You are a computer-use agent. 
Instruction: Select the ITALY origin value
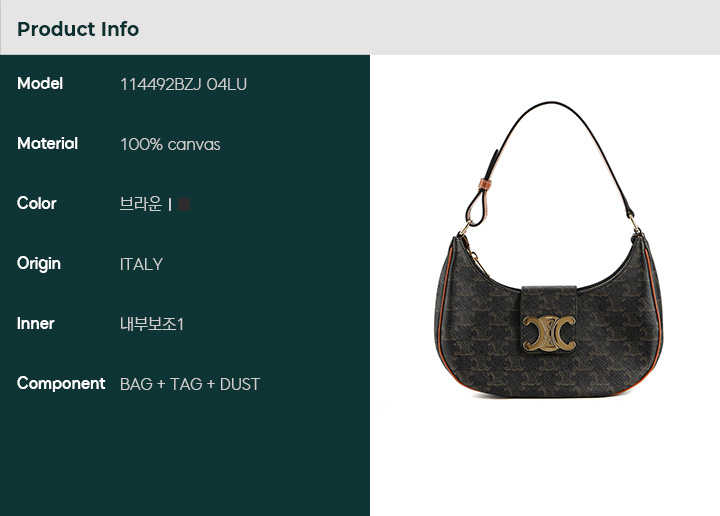pyautogui.click(x=141, y=264)
